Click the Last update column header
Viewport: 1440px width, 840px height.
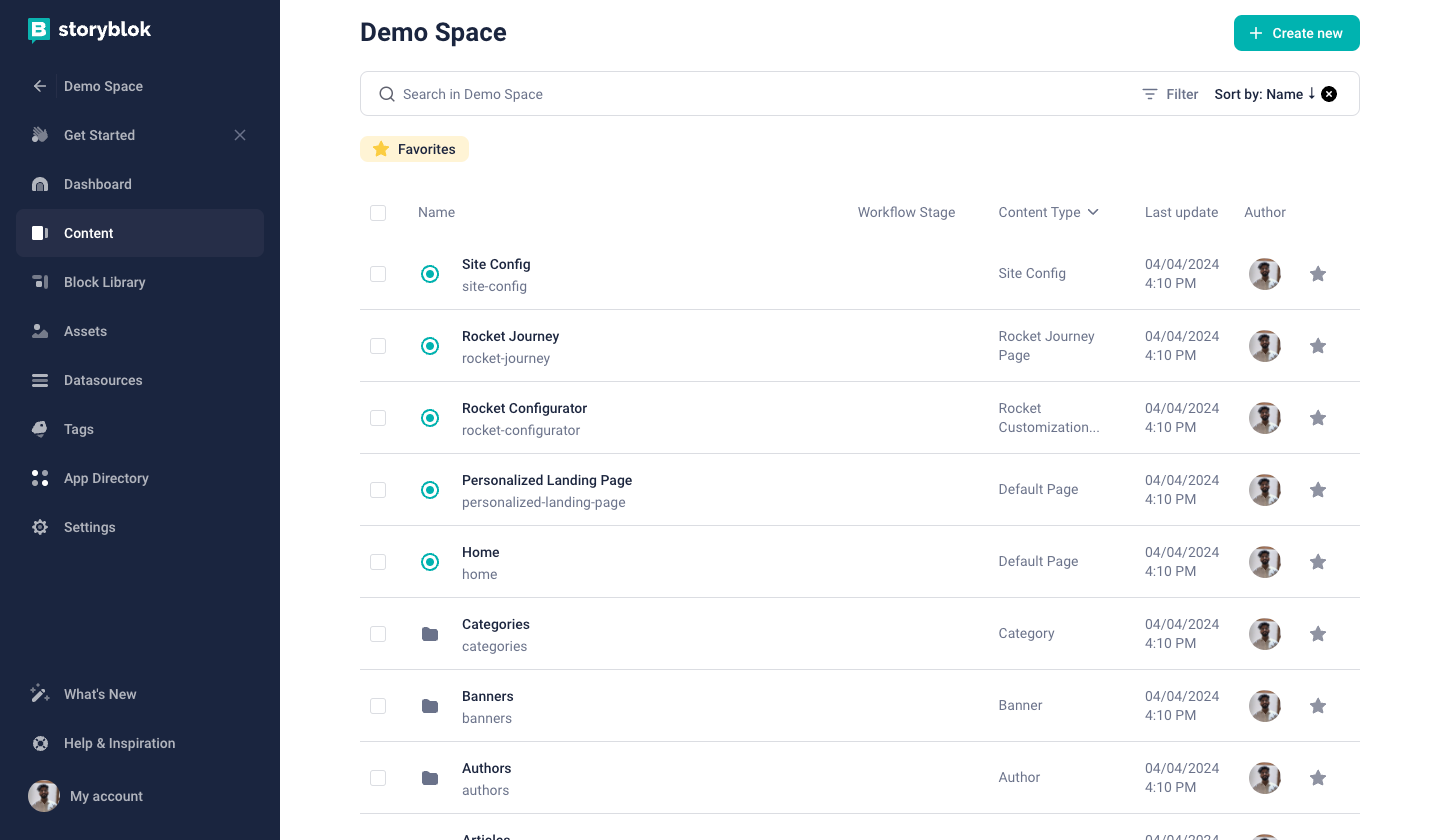(1181, 212)
